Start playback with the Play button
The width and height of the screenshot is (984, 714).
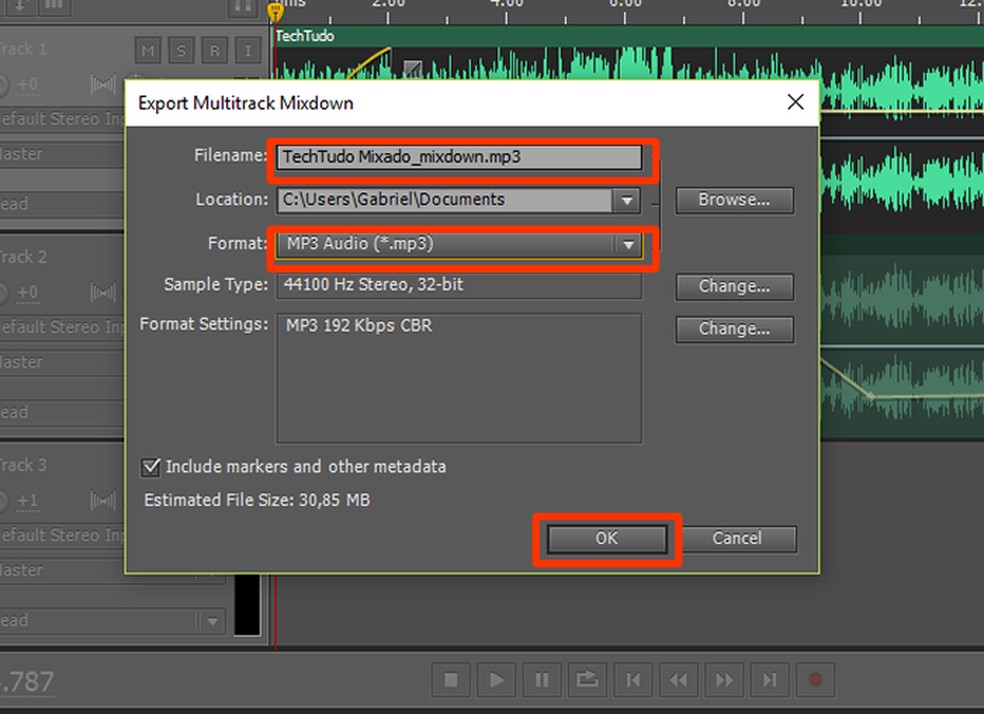tap(496, 680)
